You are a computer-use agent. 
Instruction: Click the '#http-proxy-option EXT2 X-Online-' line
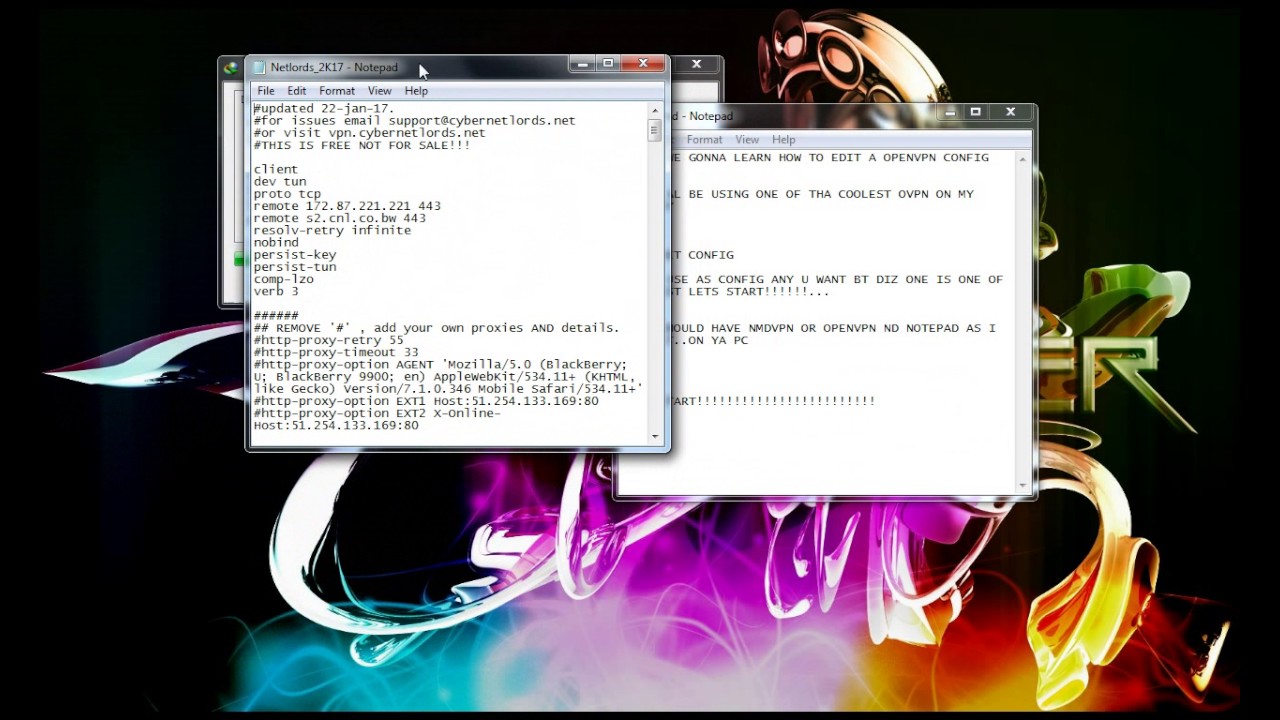(377, 413)
